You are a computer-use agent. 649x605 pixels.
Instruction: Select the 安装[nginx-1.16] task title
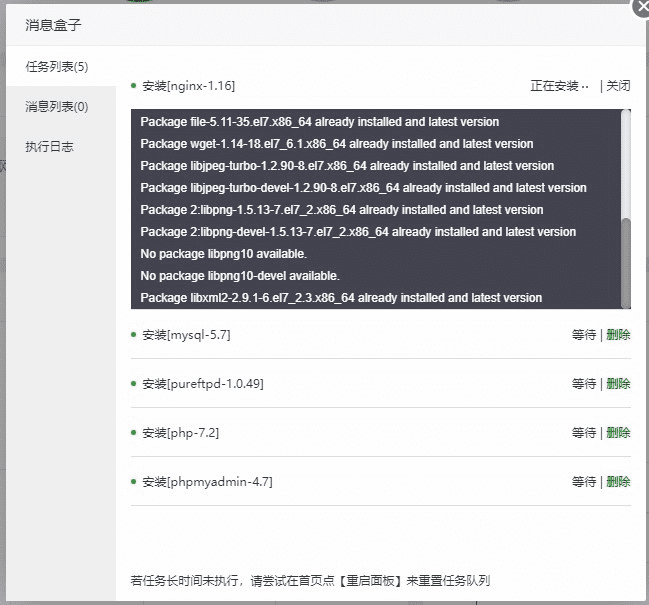coord(188,86)
